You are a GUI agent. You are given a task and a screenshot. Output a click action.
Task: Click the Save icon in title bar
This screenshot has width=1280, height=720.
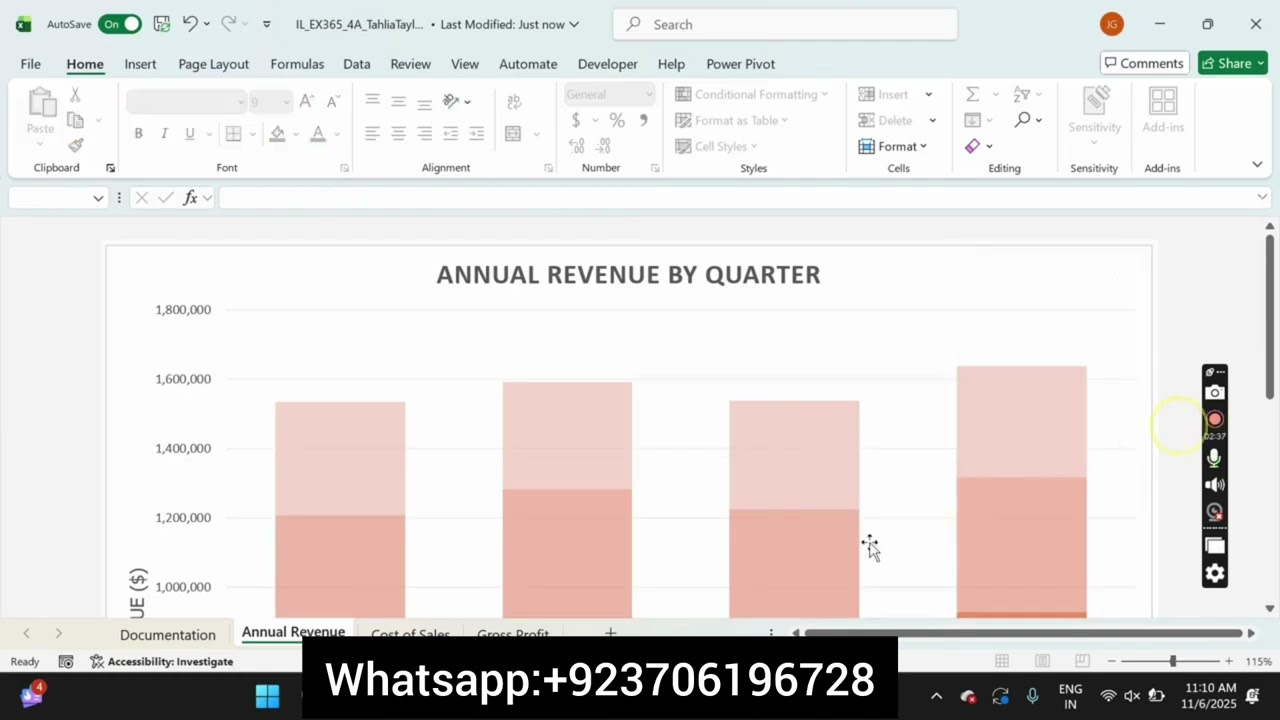(x=161, y=24)
